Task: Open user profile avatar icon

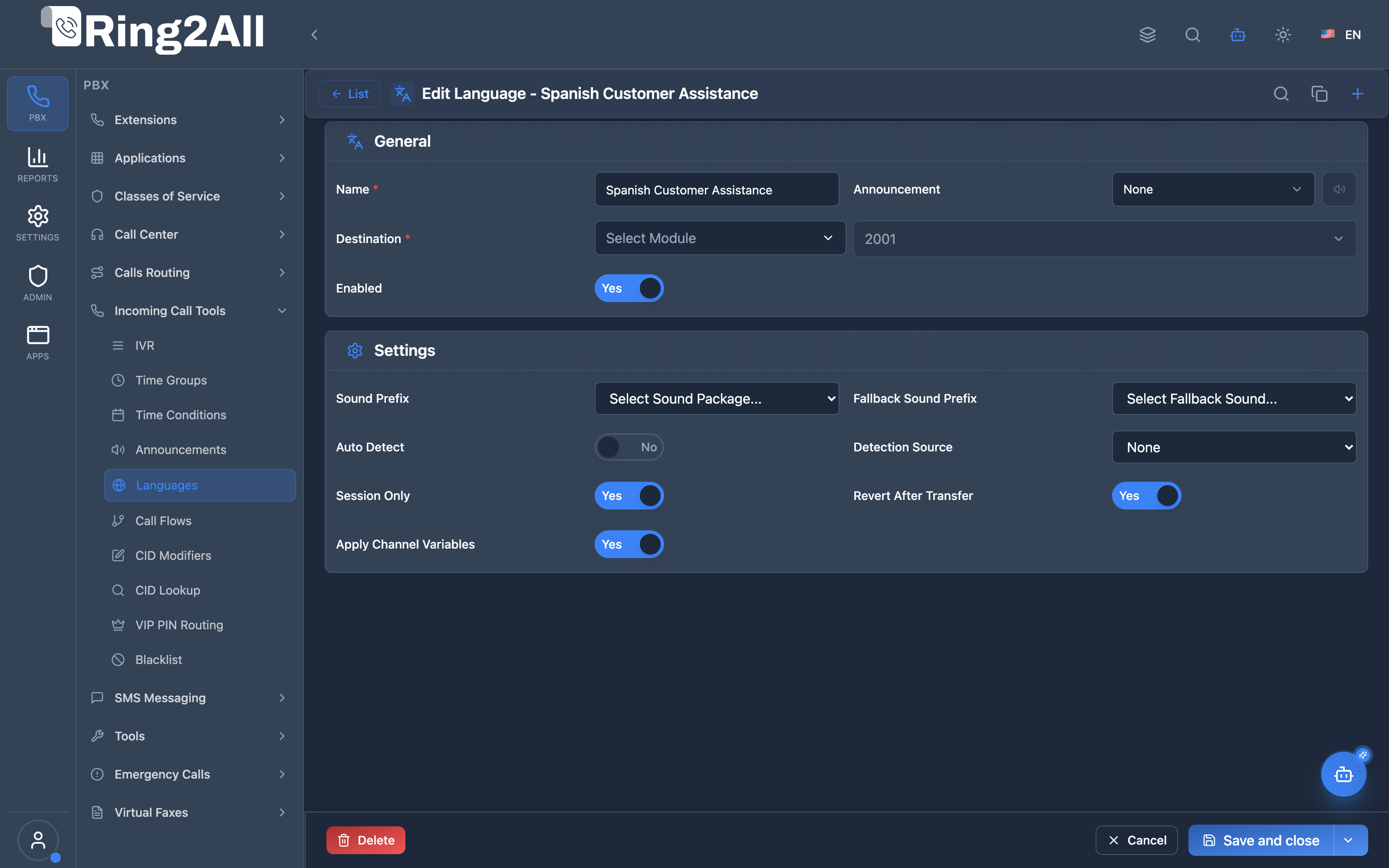Action: tap(38, 841)
